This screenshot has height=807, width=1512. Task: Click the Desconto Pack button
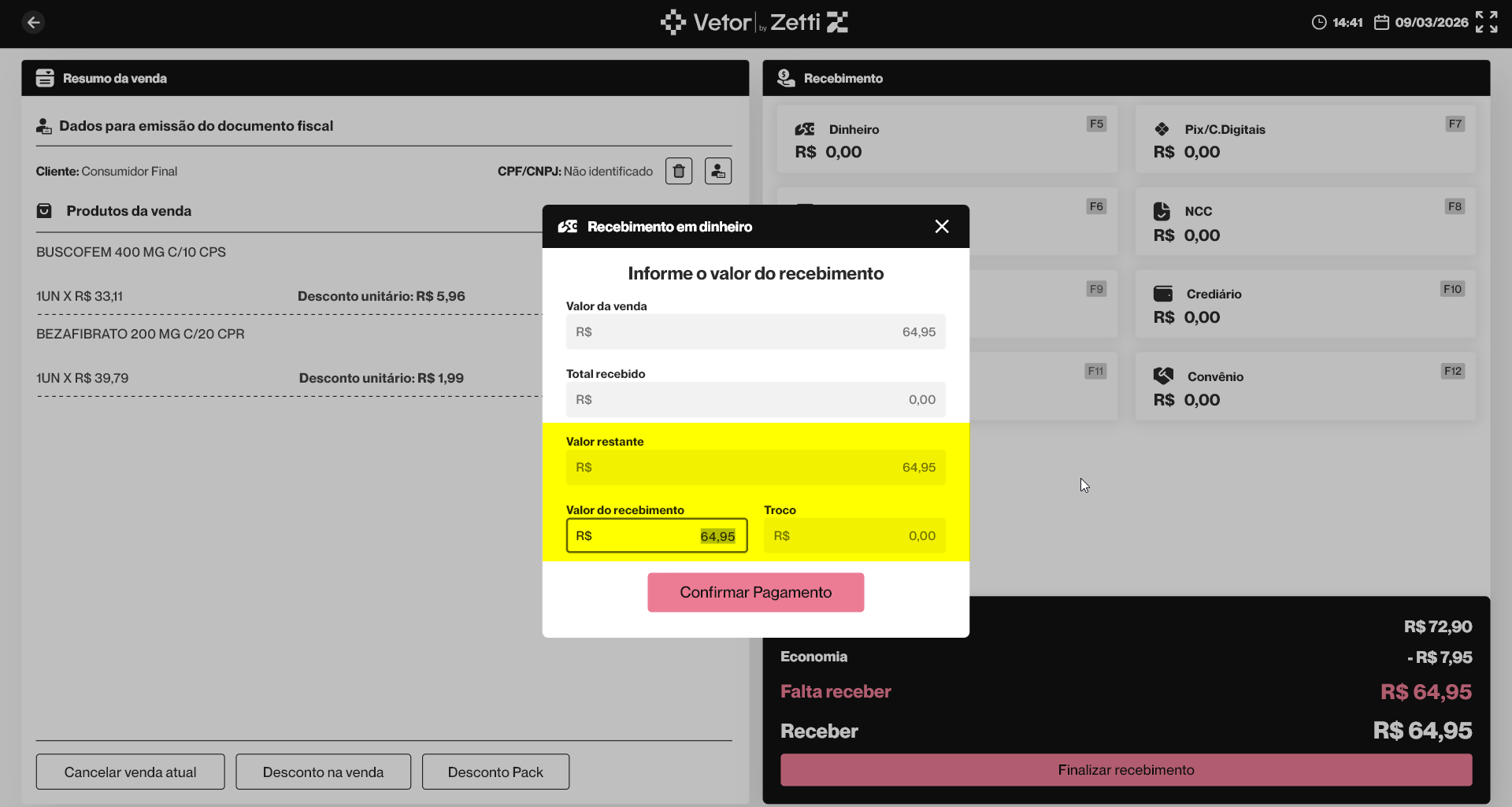(x=495, y=772)
